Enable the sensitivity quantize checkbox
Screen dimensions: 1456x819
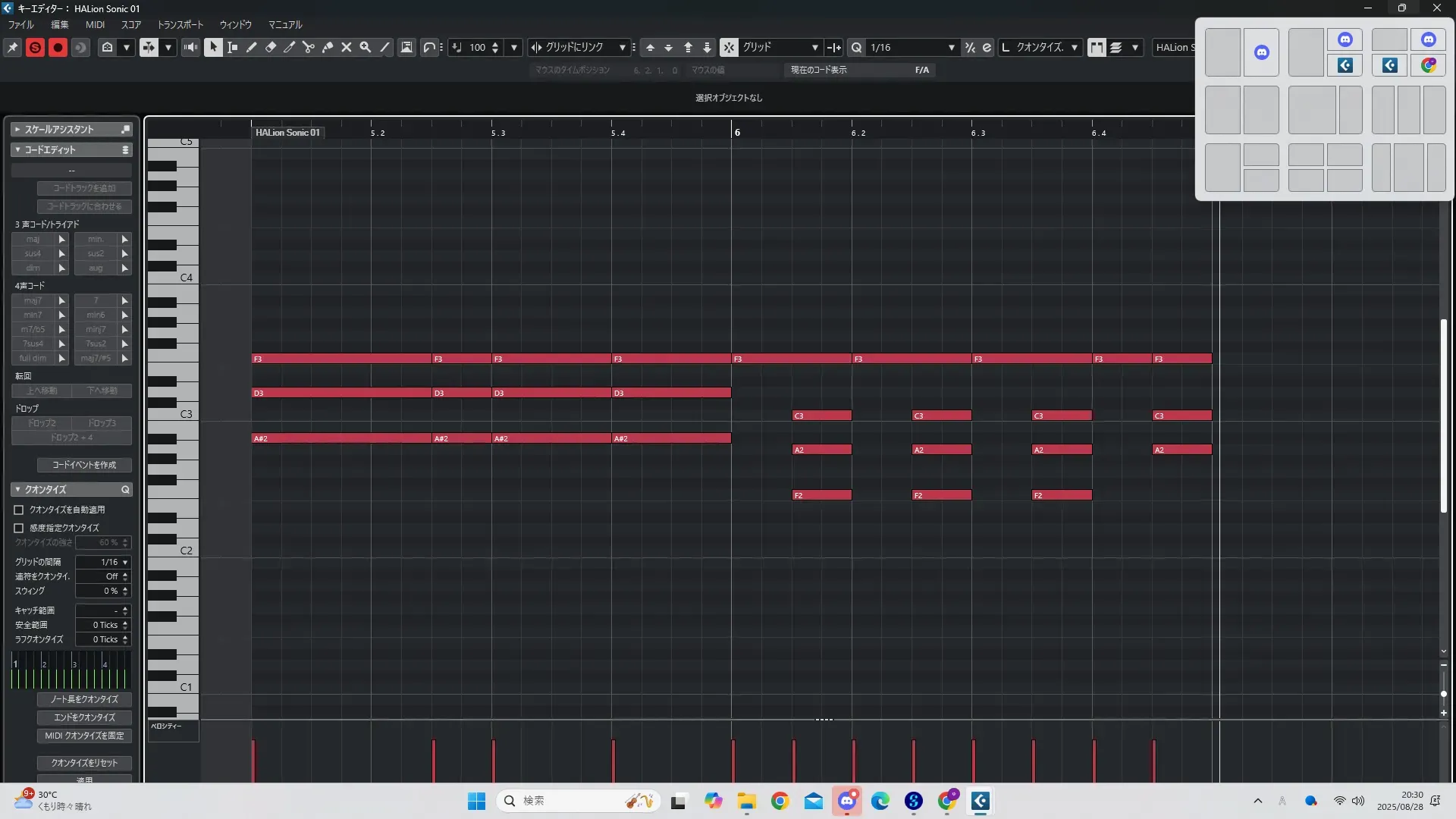[x=19, y=528]
